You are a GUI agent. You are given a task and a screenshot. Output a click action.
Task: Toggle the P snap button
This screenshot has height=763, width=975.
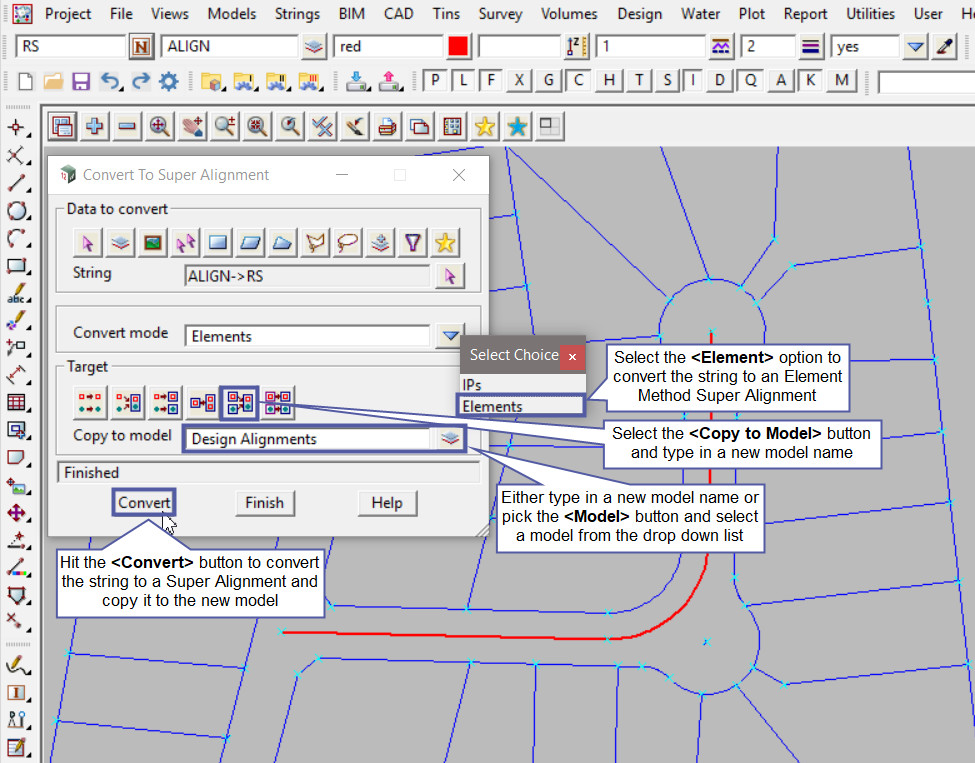click(433, 81)
